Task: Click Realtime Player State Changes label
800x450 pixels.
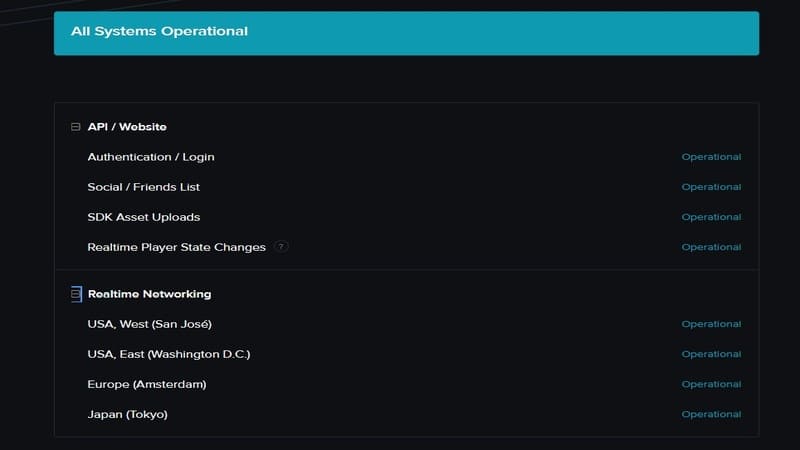Action: (177, 247)
